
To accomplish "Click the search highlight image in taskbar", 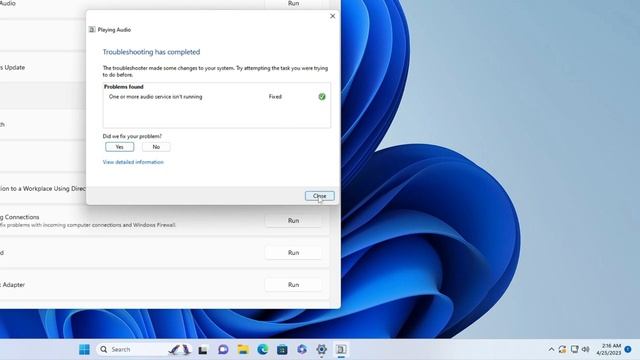I will point(180,349).
